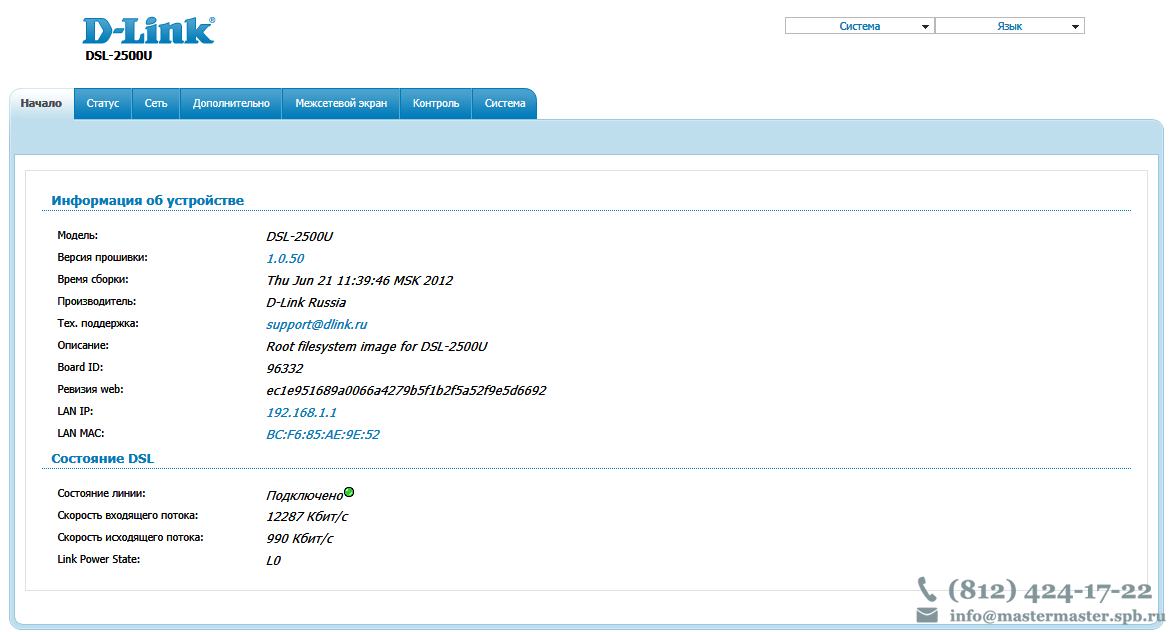The width and height of the screenshot is (1173, 632).
Task: Click the web revision hash value
Action: click(406, 390)
